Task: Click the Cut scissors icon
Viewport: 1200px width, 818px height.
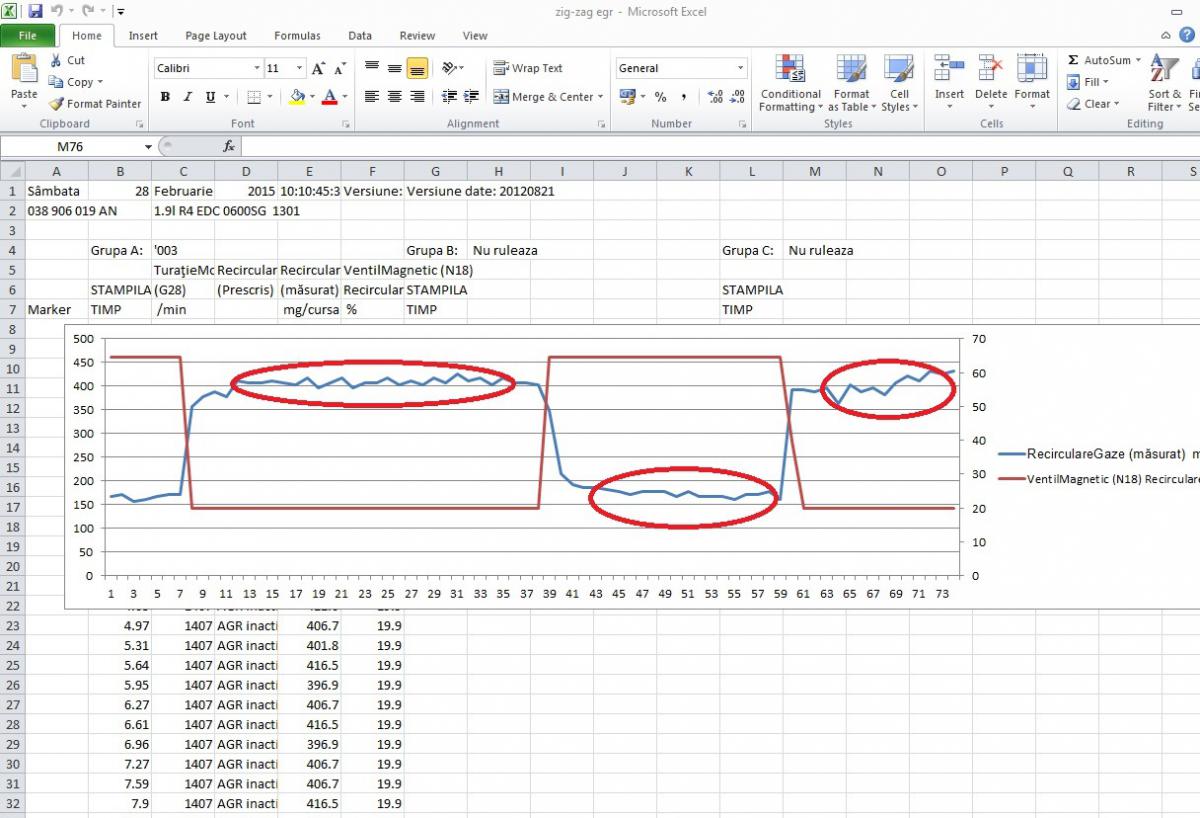Action: 57,61
